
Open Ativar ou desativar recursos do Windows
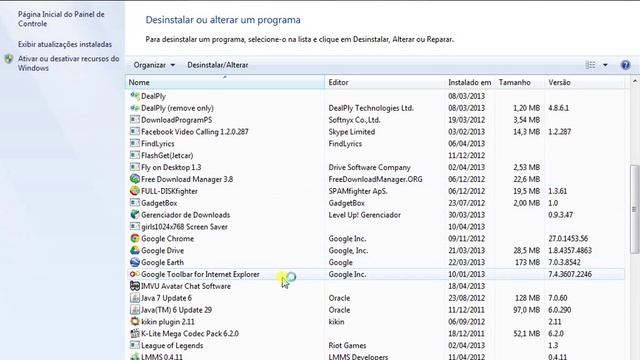tap(69, 63)
